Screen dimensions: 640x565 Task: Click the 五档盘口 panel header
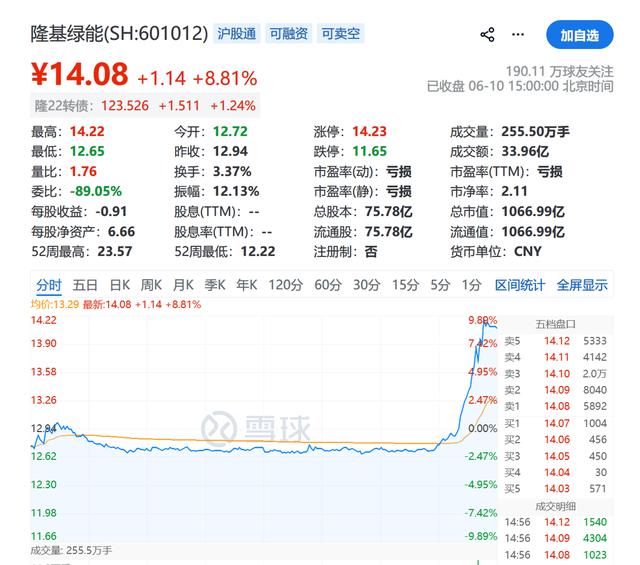click(556, 324)
